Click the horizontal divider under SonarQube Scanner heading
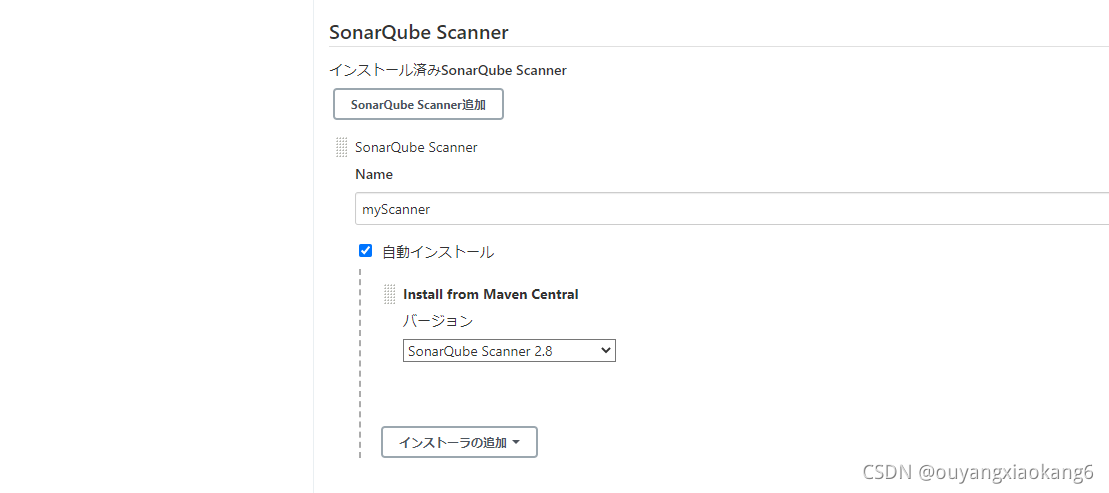This screenshot has width=1109, height=493. pos(719,47)
